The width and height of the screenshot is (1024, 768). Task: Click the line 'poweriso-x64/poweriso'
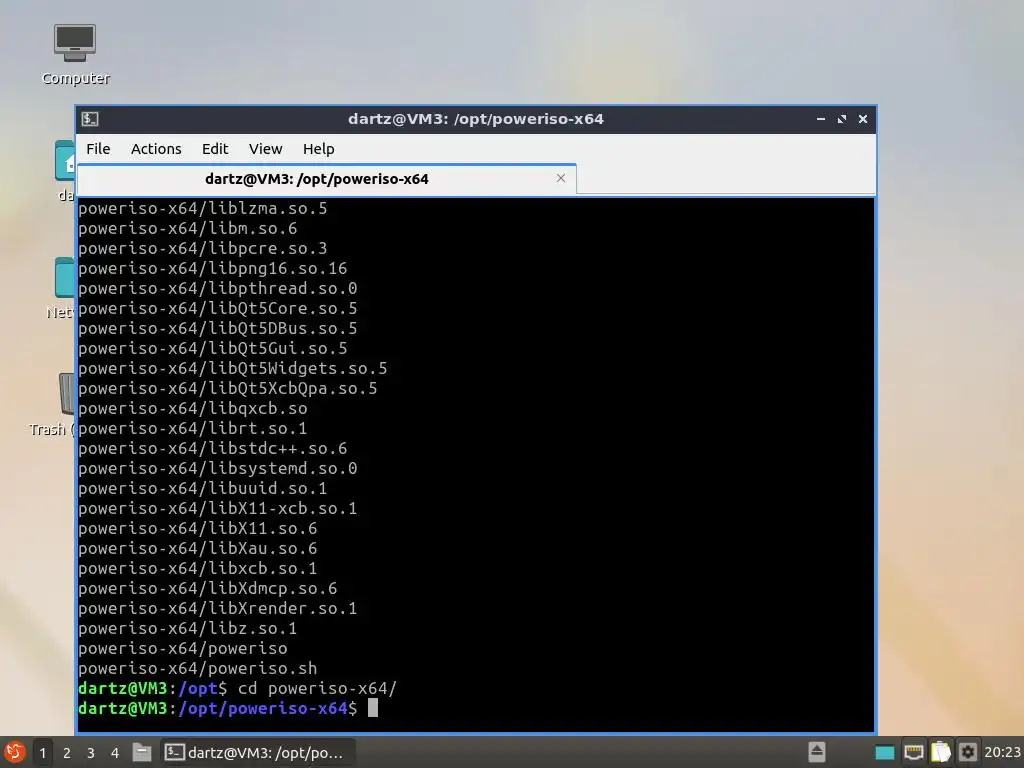(183, 648)
